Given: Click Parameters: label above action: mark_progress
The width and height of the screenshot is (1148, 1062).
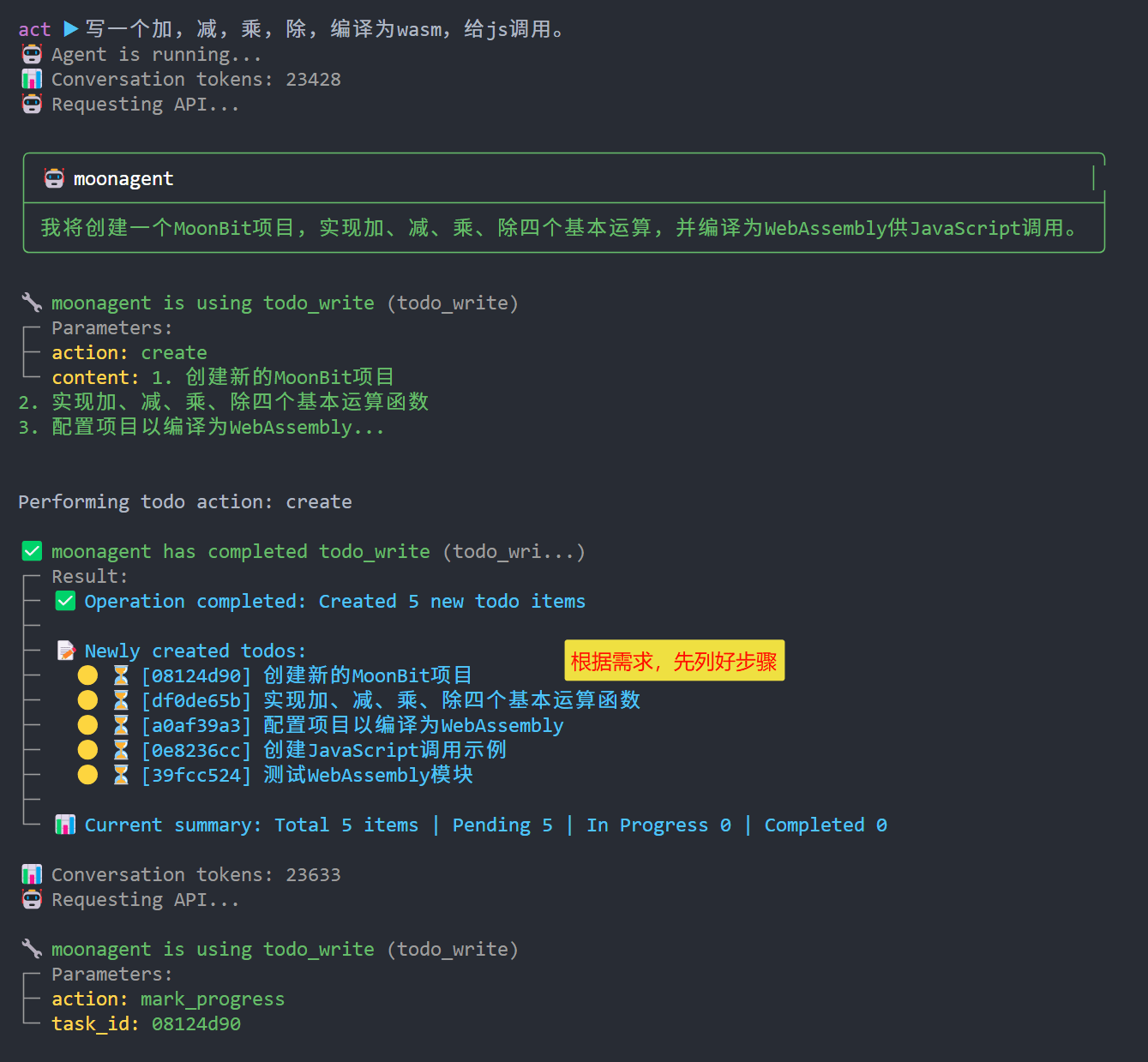Looking at the screenshot, I should pos(111,974).
